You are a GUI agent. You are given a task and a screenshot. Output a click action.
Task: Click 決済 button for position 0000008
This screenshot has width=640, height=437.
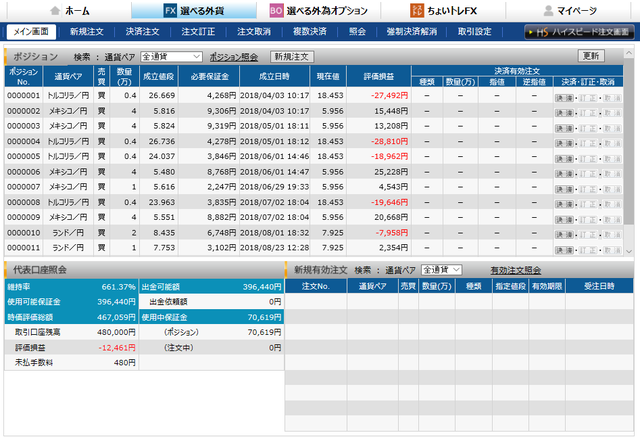click(564, 204)
